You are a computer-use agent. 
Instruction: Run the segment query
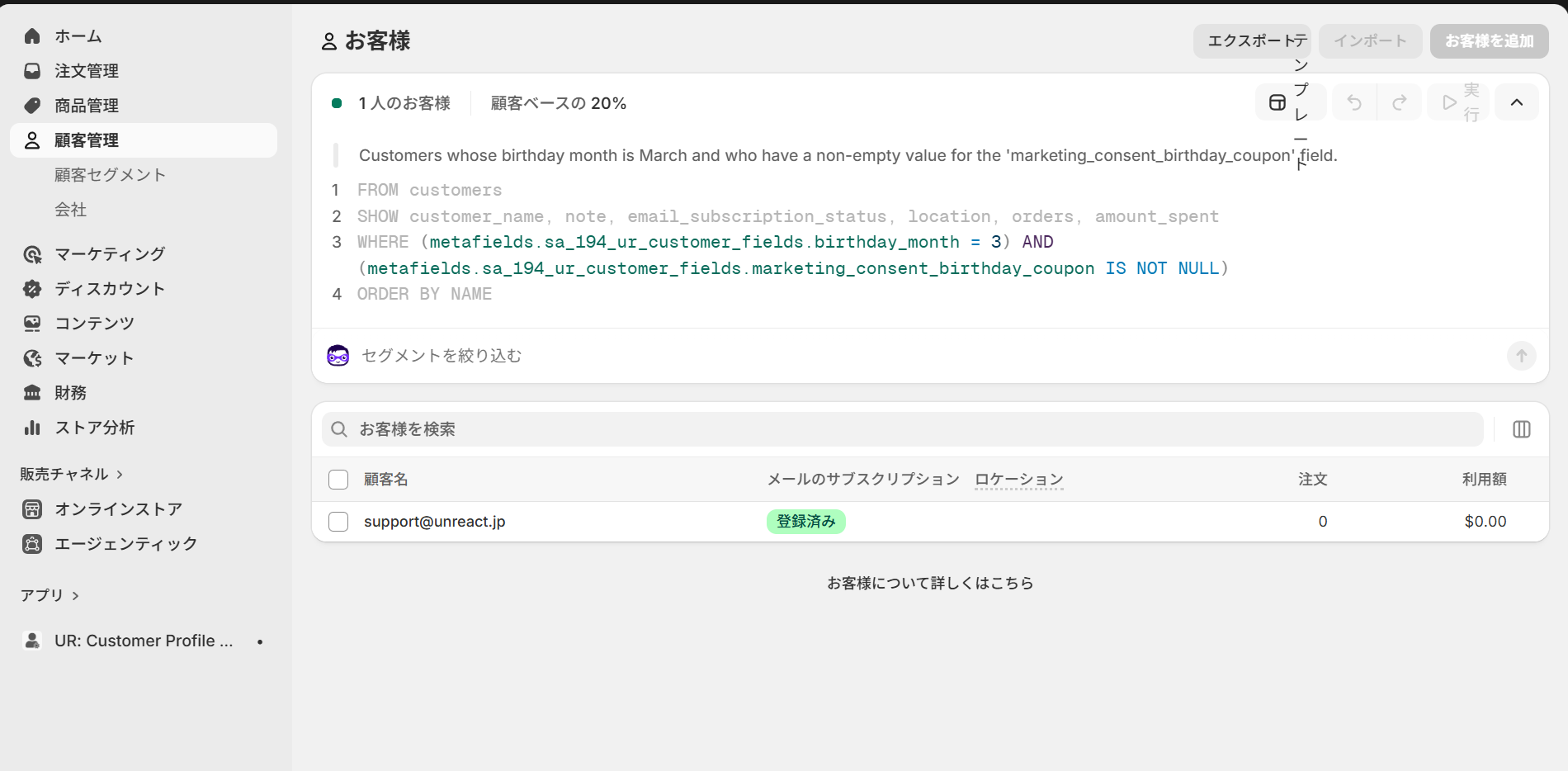1459,102
